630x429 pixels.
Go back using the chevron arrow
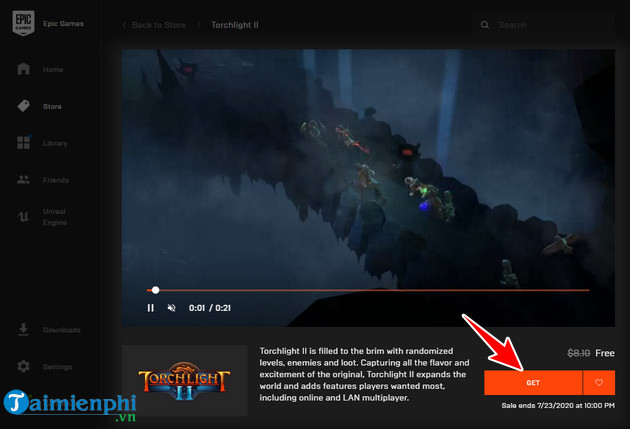124,25
